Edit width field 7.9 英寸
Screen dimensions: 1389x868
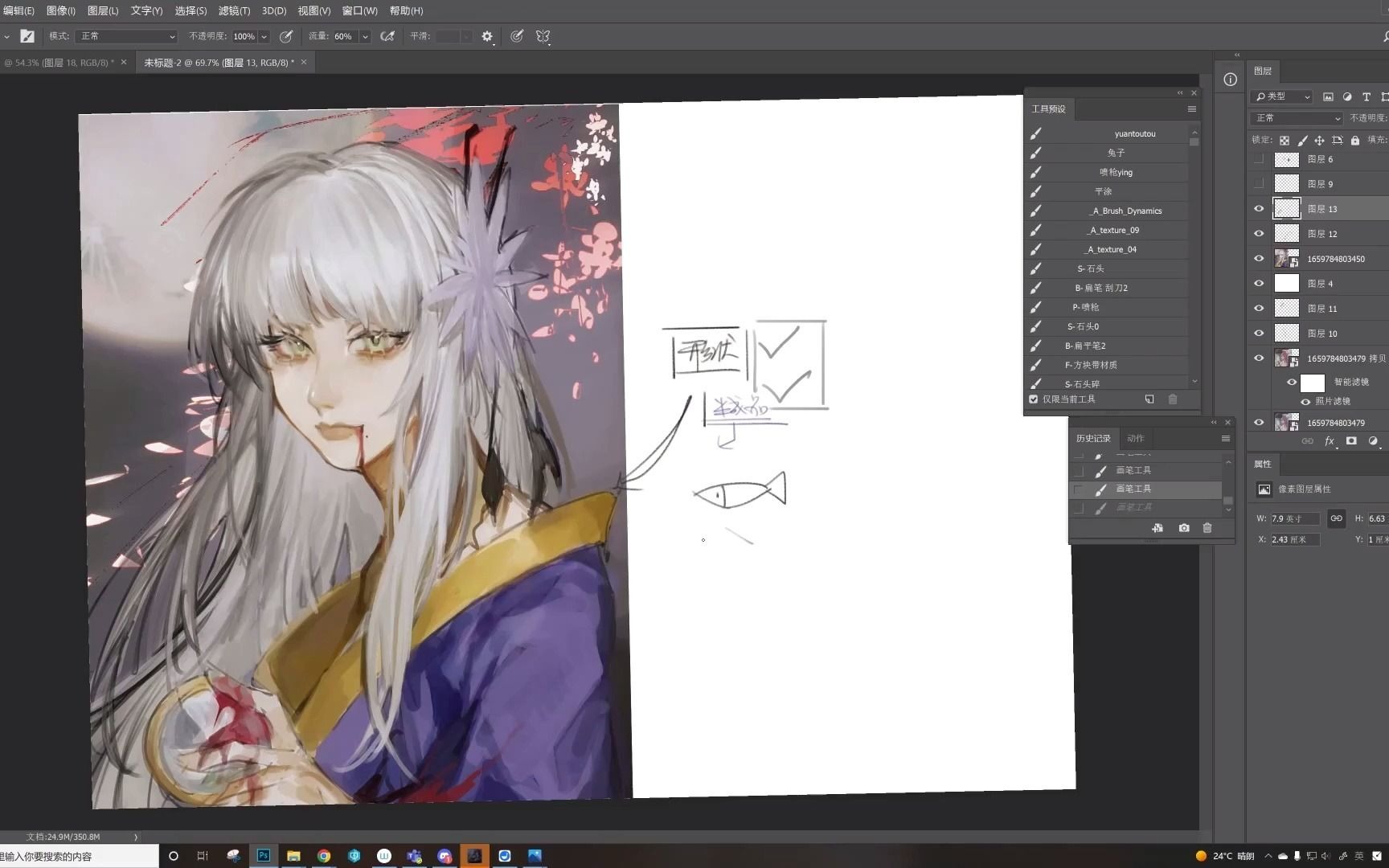pos(1295,518)
